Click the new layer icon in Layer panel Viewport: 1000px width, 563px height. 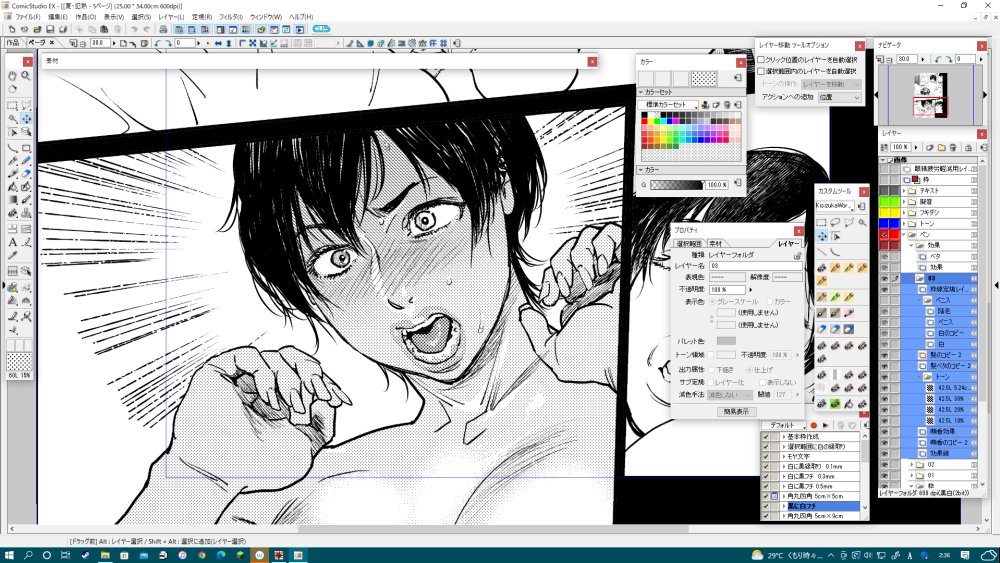click(x=929, y=147)
